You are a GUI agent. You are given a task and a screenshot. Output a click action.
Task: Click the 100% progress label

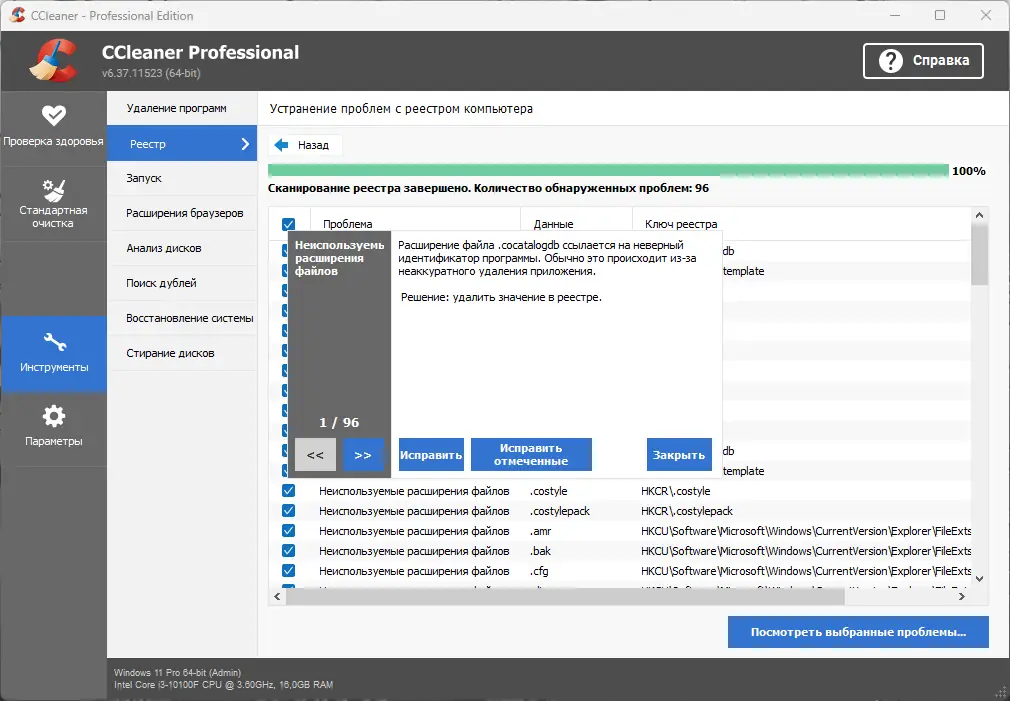pos(969,171)
